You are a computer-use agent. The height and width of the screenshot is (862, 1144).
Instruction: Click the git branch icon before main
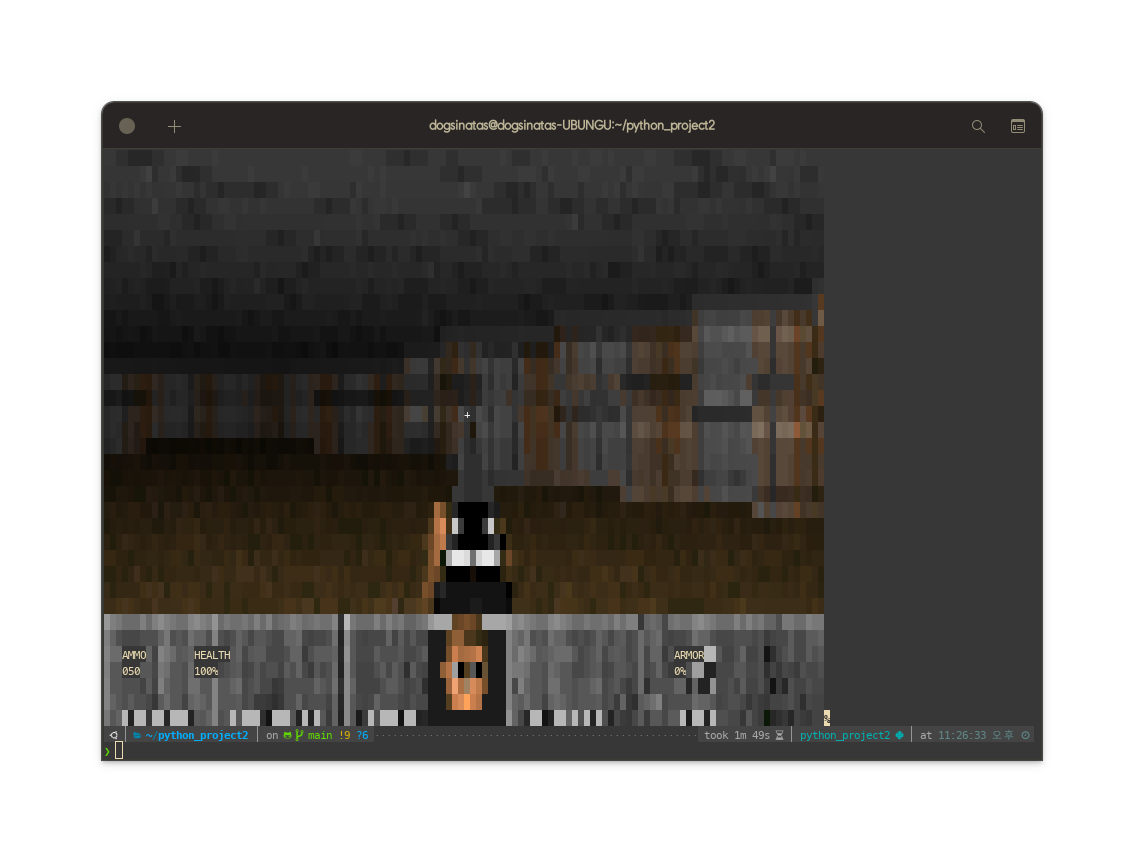[x=299, y=735]
